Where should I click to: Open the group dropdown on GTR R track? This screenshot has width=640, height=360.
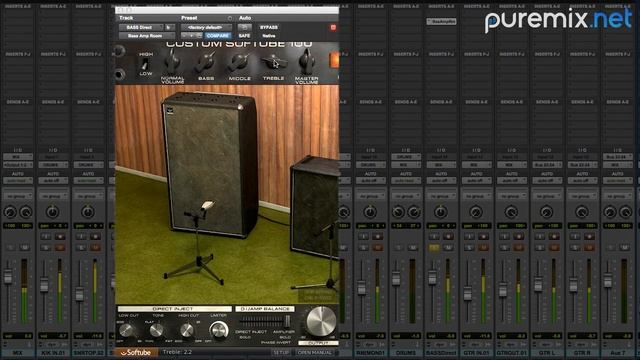[582, 196]
